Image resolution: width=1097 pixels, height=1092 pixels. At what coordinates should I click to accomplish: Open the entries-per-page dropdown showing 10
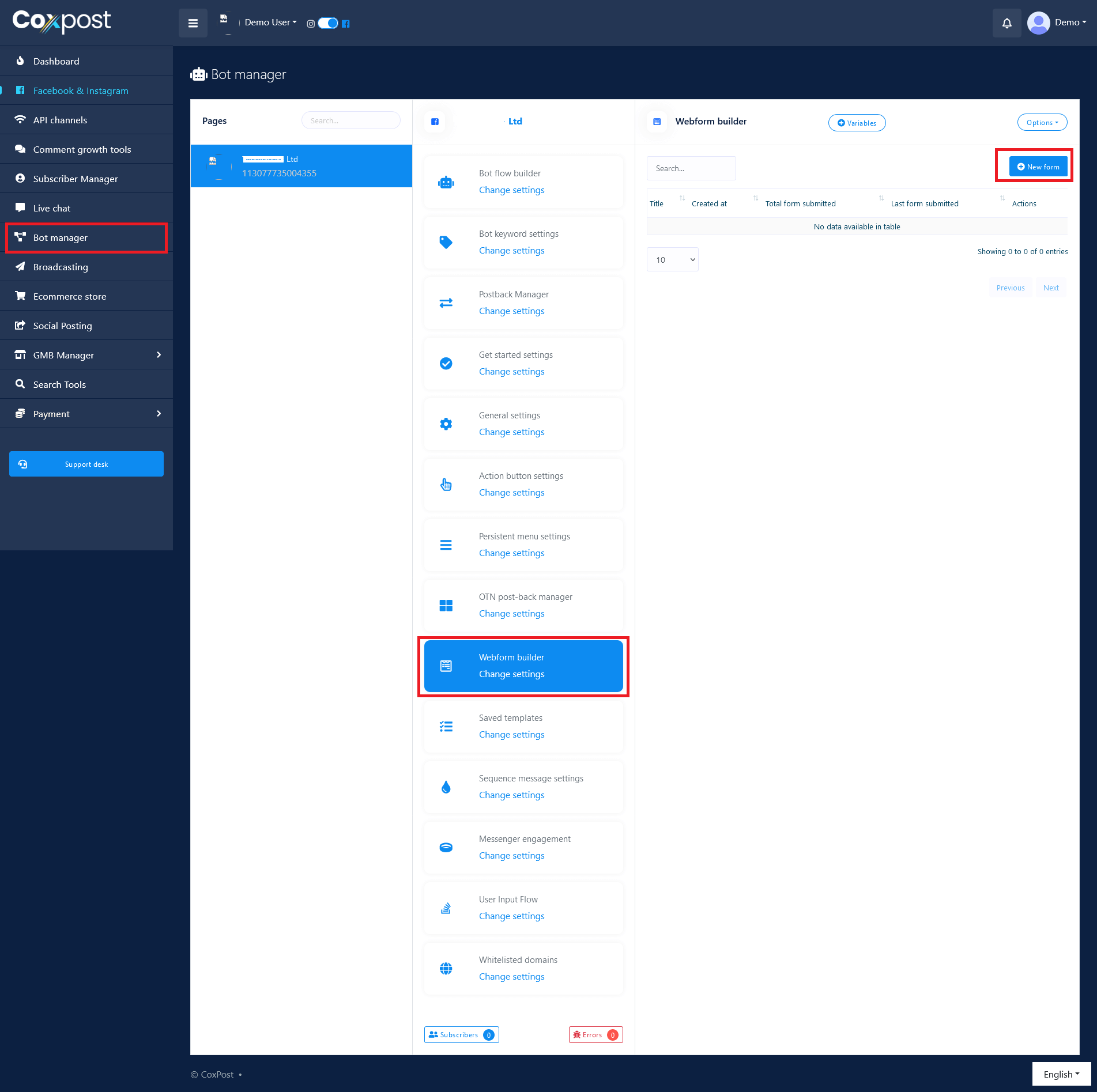(x=672, y=260)
